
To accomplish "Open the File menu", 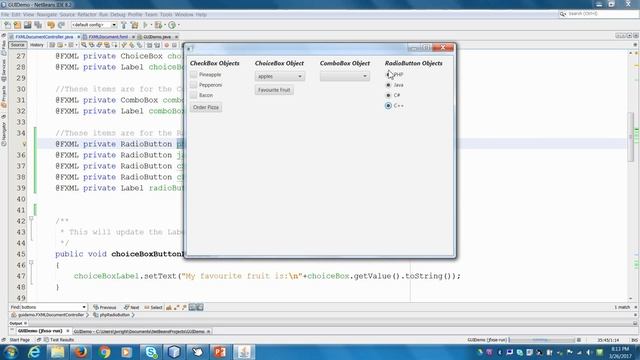I will 4,15.
